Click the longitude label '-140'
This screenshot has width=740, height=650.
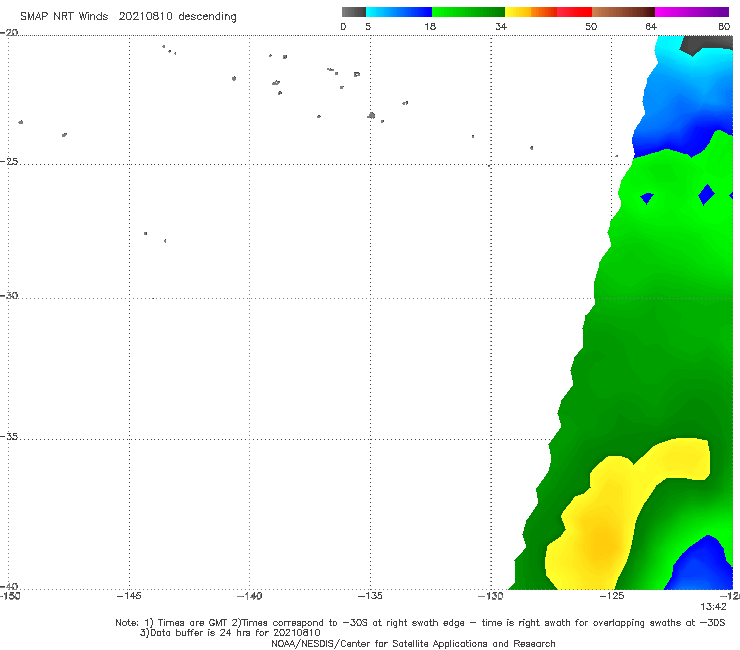pos(249,596)
